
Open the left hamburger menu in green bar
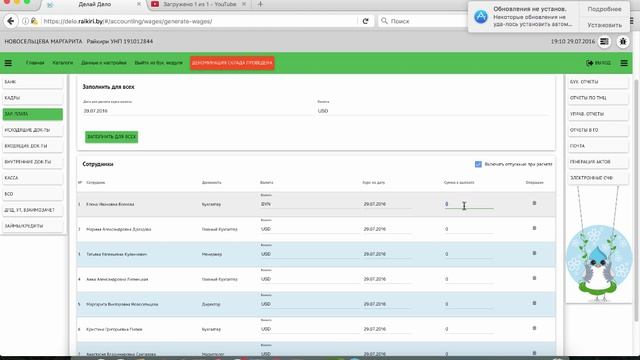(x=8, y=63)
